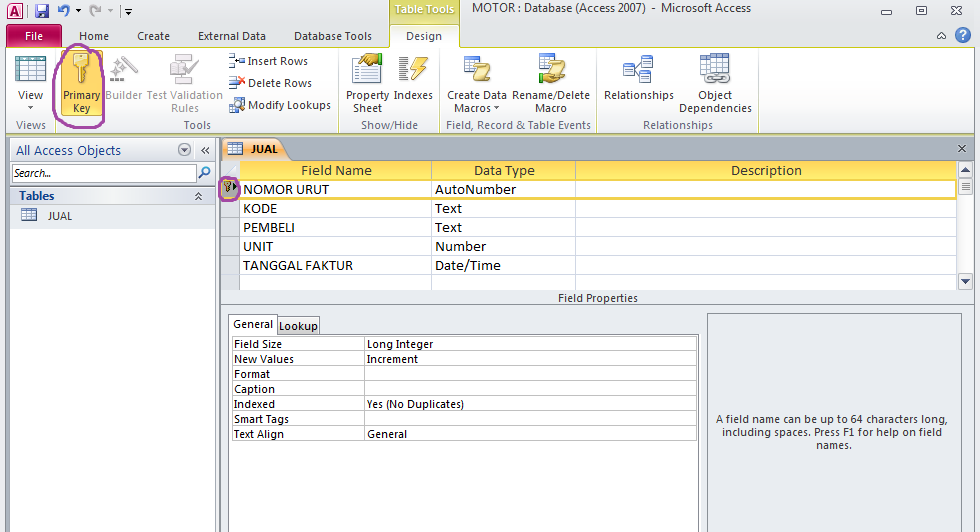Viewport: 980px width, 532px height.
Task: Click the navigation pane Search box
Action: (104, 173)
